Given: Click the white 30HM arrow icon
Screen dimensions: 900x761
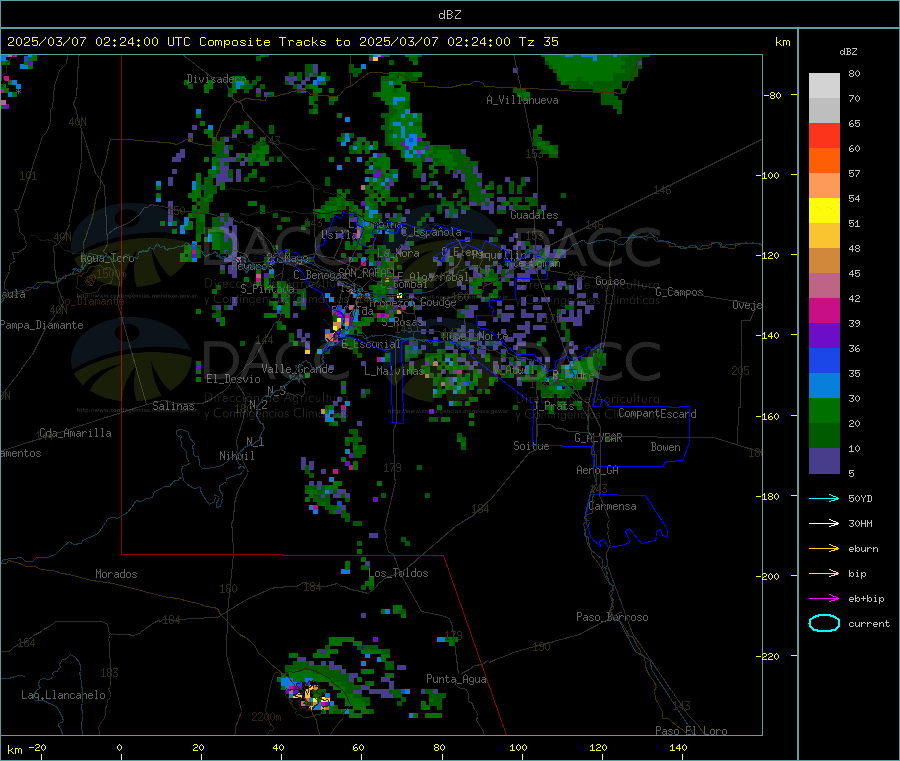Looking at the screenshot, I should point(824,523).
